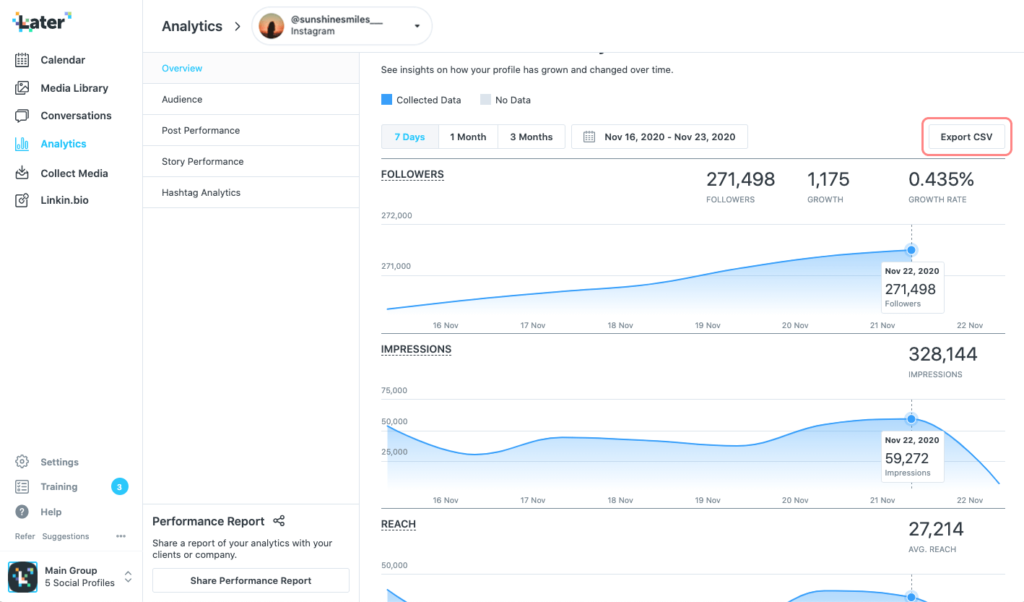Click the Followers chart Nov 22 data point
Viewport: 1024px width, 602px height.
(911, 250)
